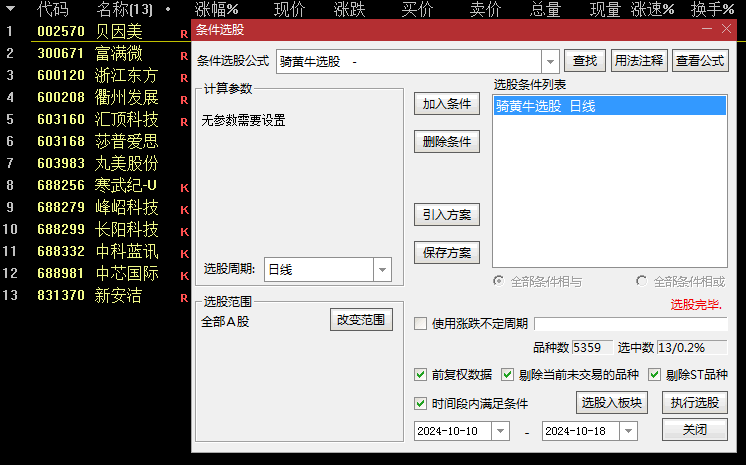
Task: Select stock row 603983 丸美股份
Action: (x=95, y=163)
